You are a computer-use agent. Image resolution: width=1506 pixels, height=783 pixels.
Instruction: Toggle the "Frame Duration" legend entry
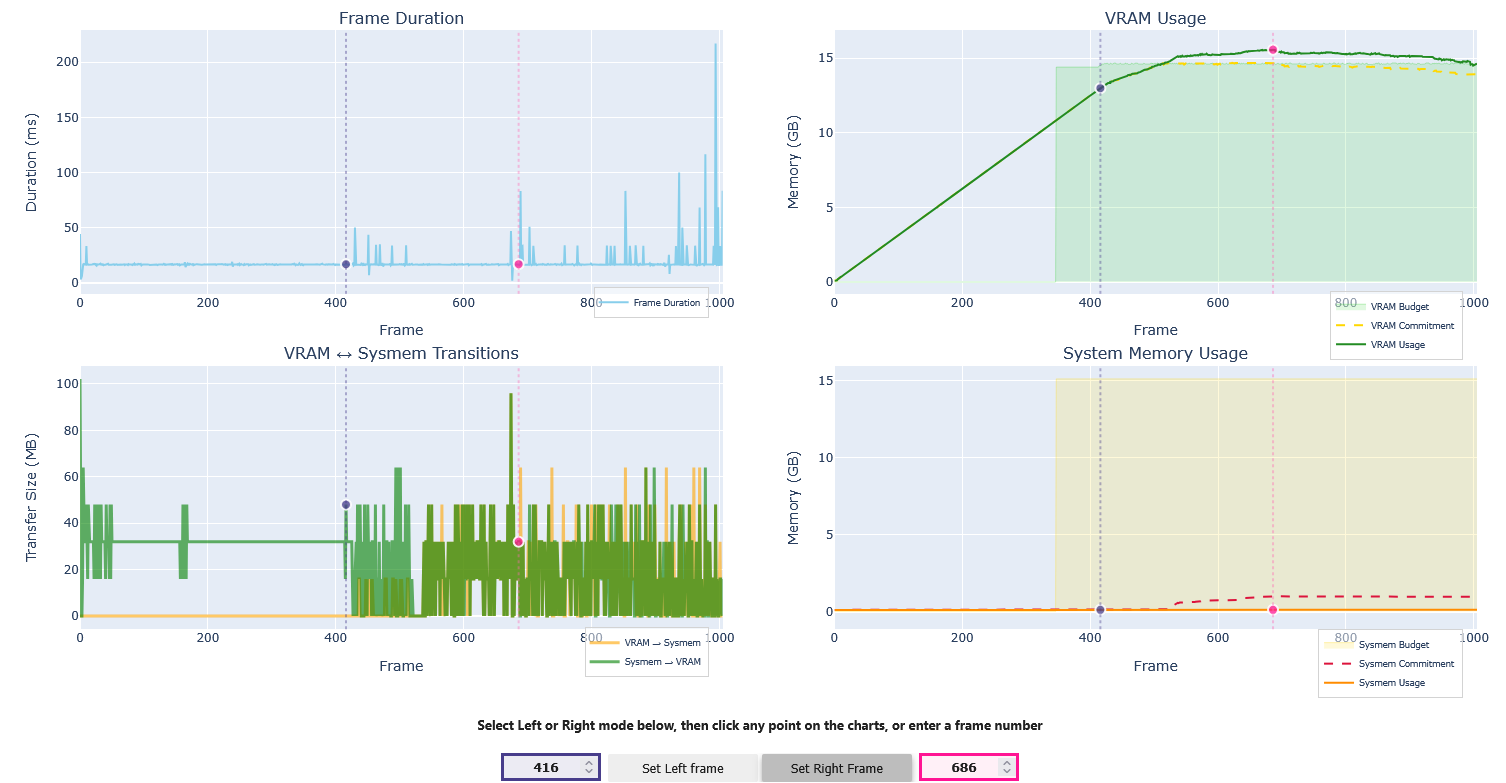668,302
